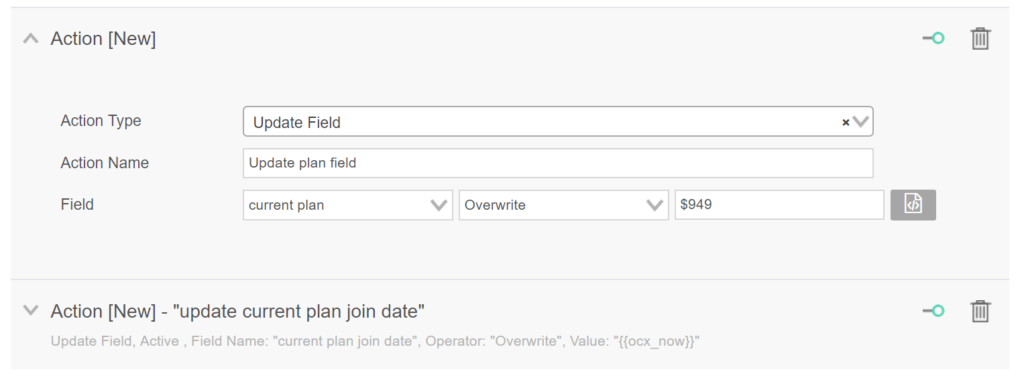The height and width of the screenshot is (390, 1024).
Task: Open the "current plan" field dropdown
Action: pyautogui.click(x=347, y=205)
